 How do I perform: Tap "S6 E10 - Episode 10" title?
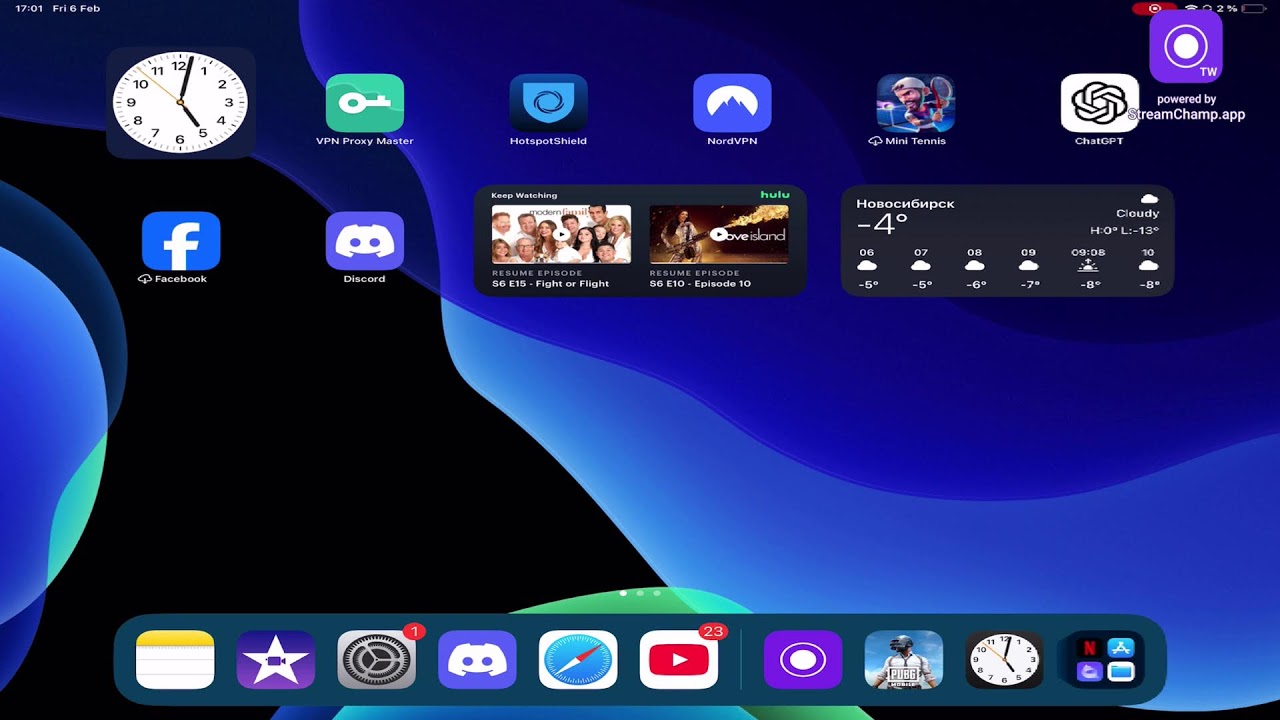click(x=700, y=284)
